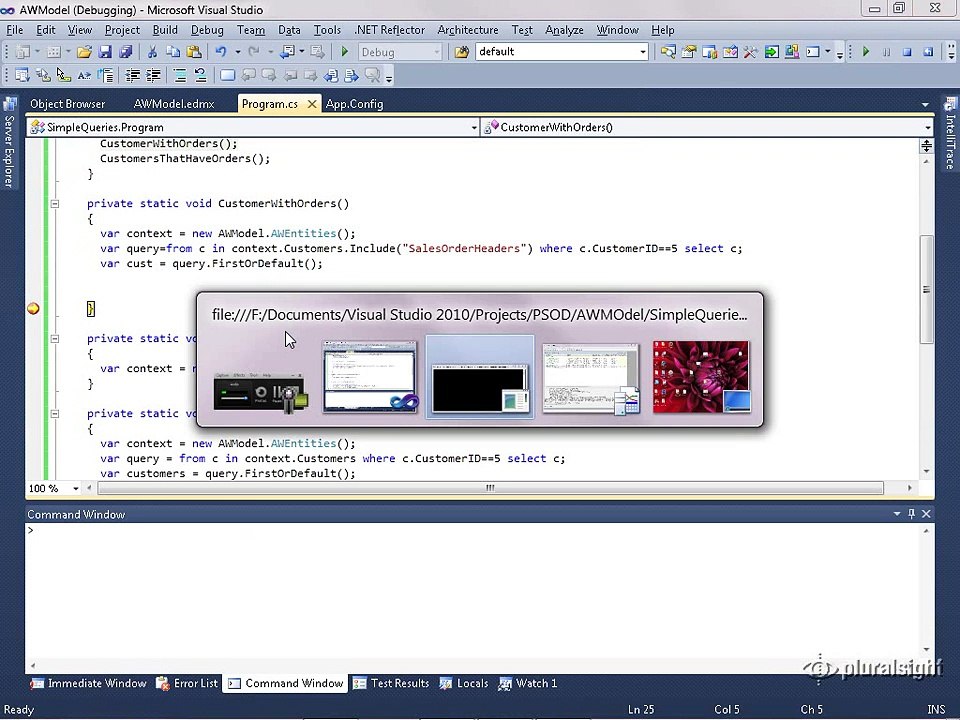Pin the Command Window with the pushpin
The height and width of the screenshot is (720, 960).
pyautogui.click(x=911, y=514)
